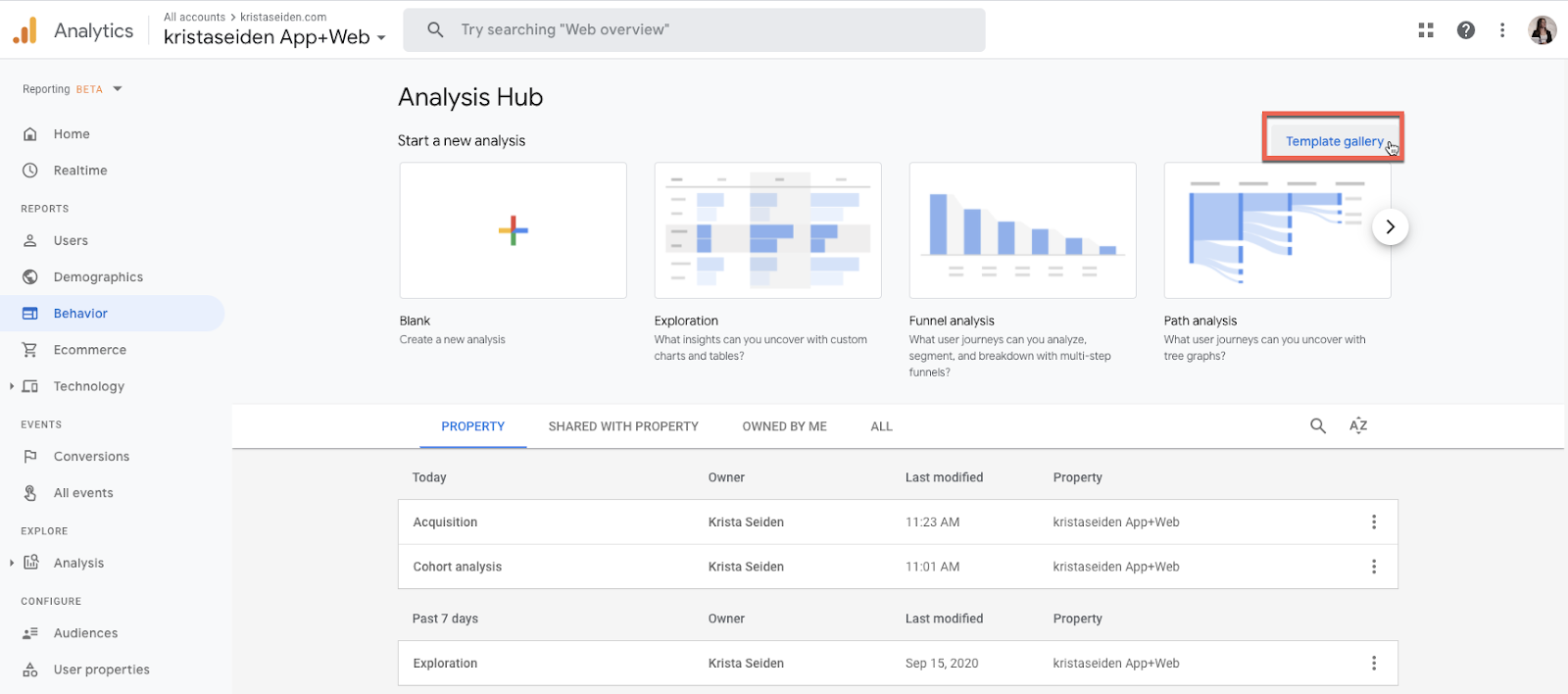1568x694 pixels.
Task: Open the three-dot menu in header
Action: [1502, 30]
